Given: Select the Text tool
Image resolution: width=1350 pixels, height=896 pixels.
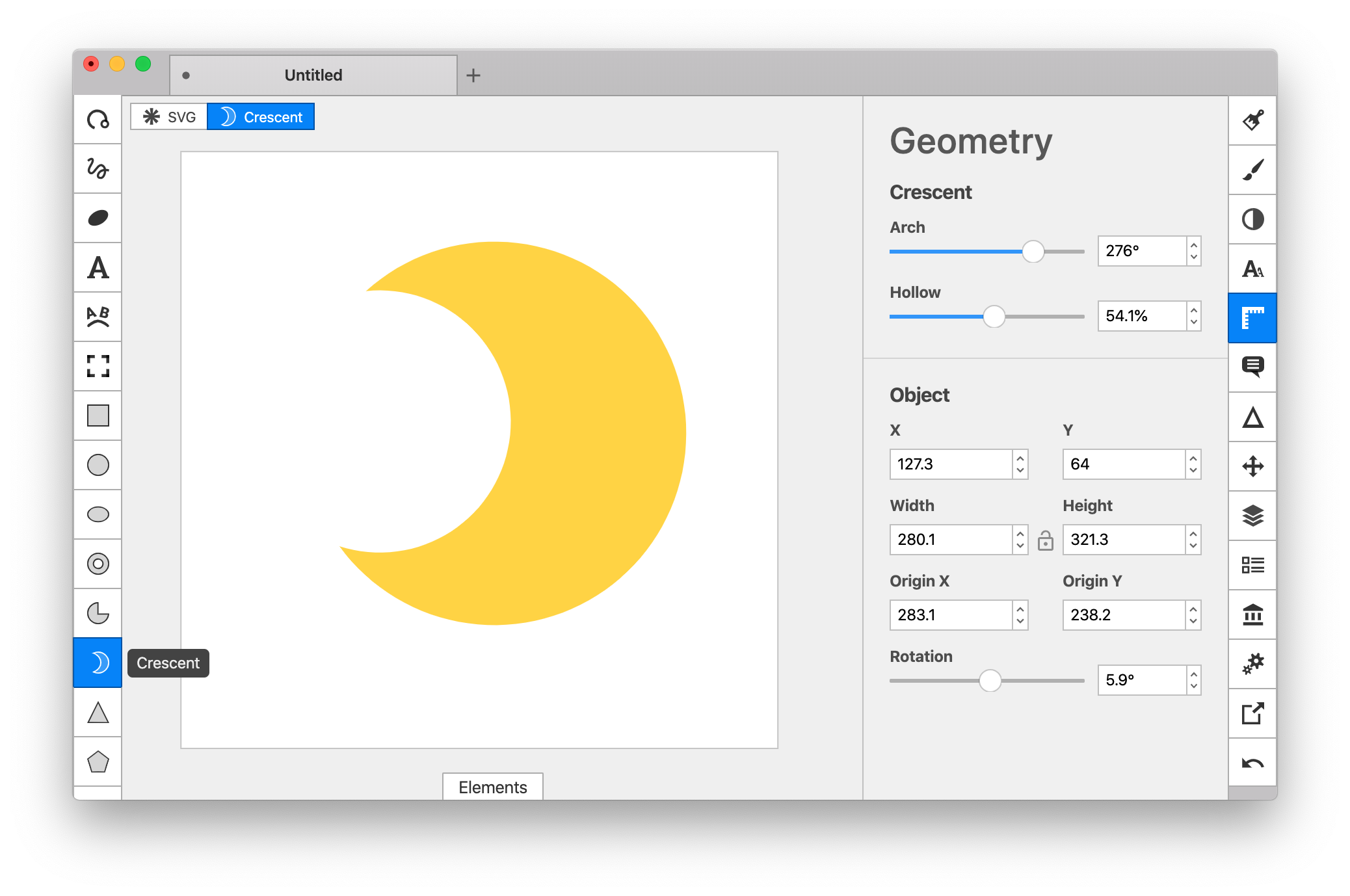Looking at the screenshot, I should pyautogui.click(x=98, y=267).
